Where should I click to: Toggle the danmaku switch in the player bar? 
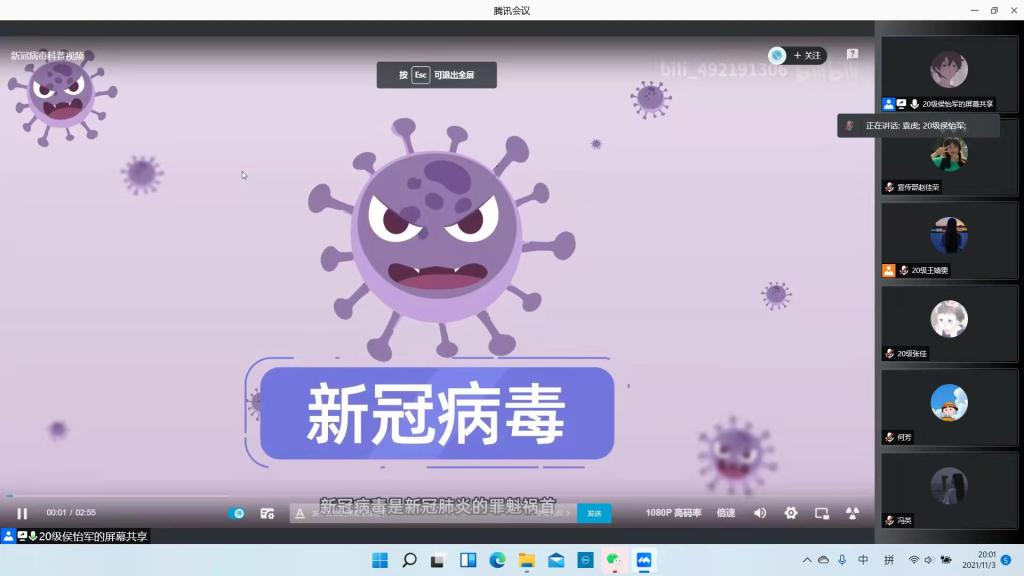click(237, 513)
